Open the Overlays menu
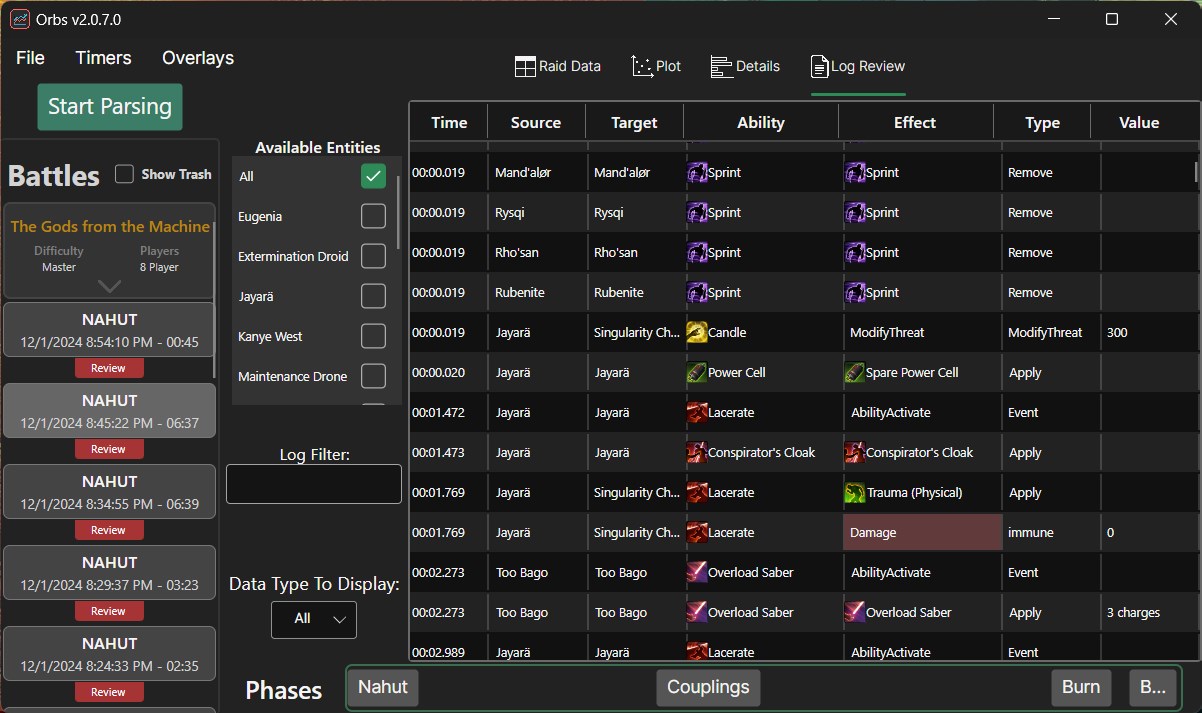 coord(198,58)
